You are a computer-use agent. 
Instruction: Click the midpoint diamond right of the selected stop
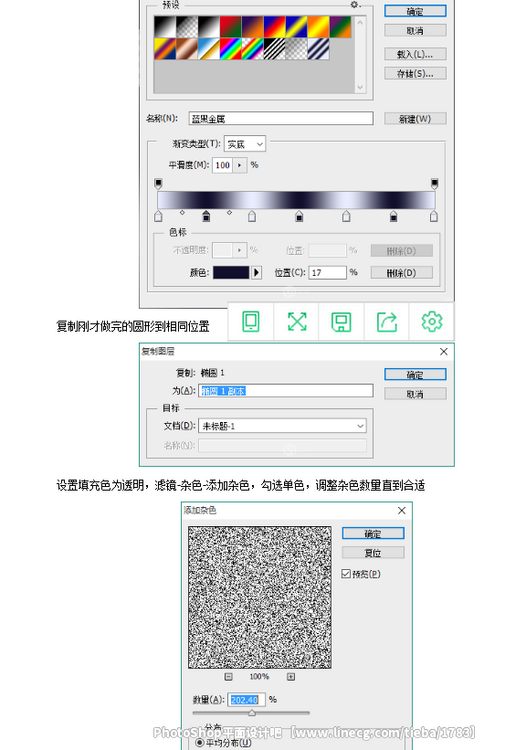pos(230,212)
